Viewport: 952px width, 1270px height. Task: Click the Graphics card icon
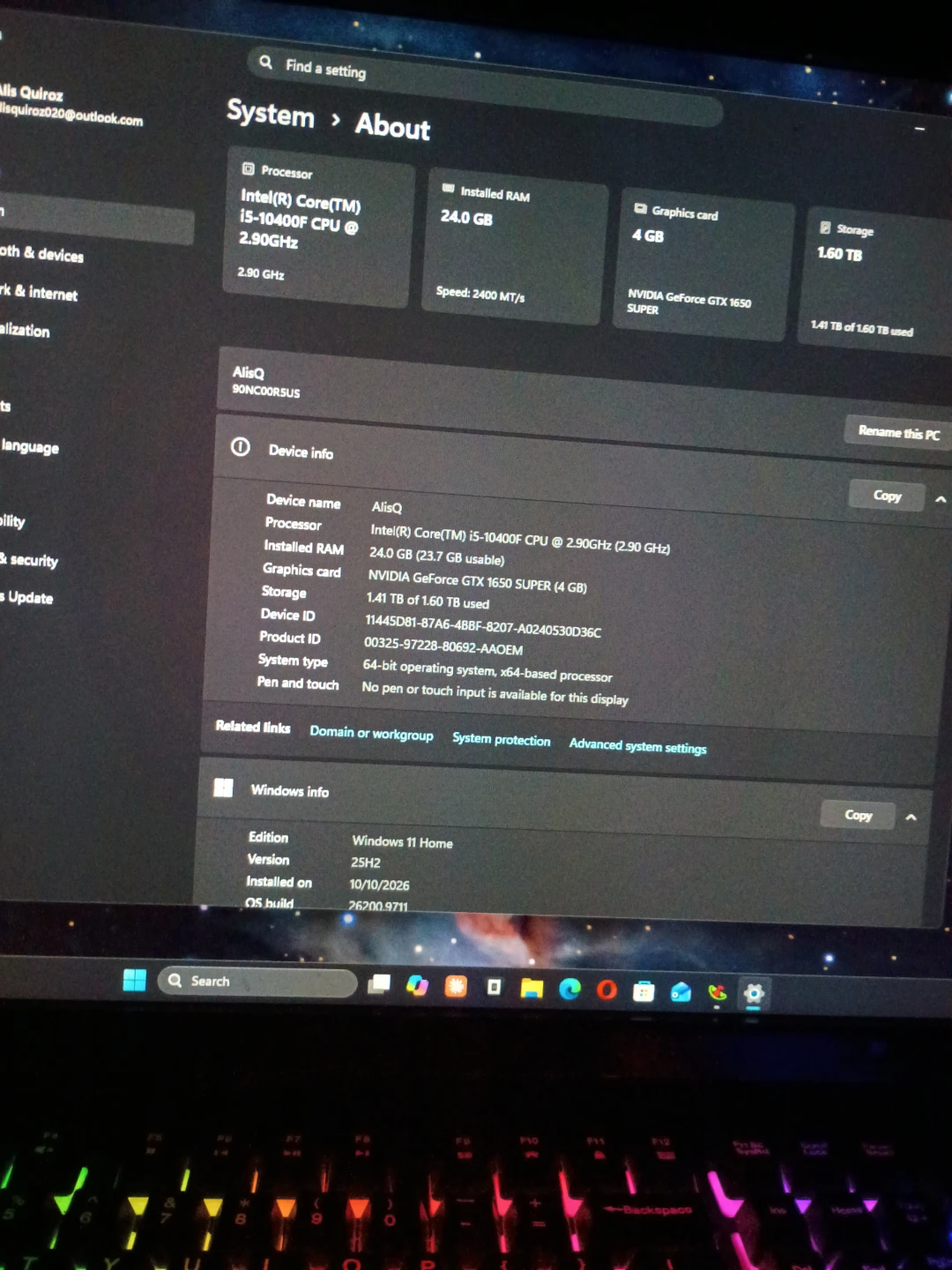pyautogui.click(x=641, y=209)
